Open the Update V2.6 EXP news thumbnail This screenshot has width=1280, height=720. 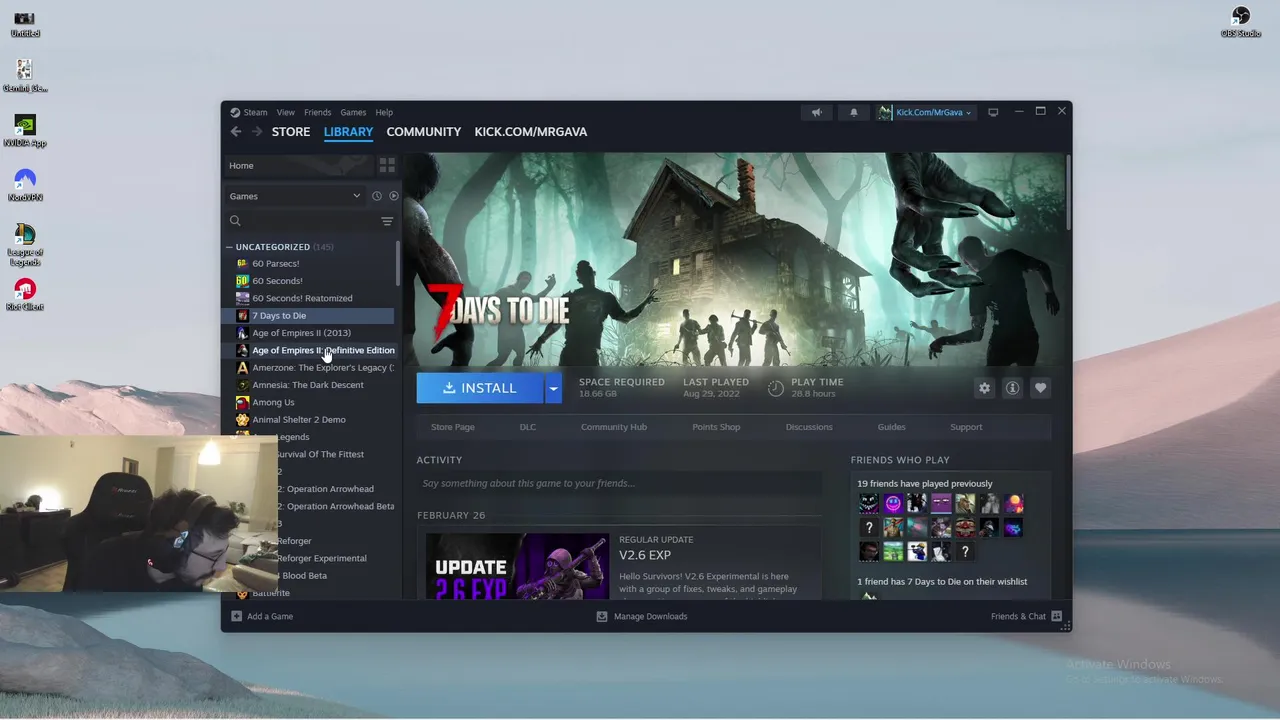(517, 566)
